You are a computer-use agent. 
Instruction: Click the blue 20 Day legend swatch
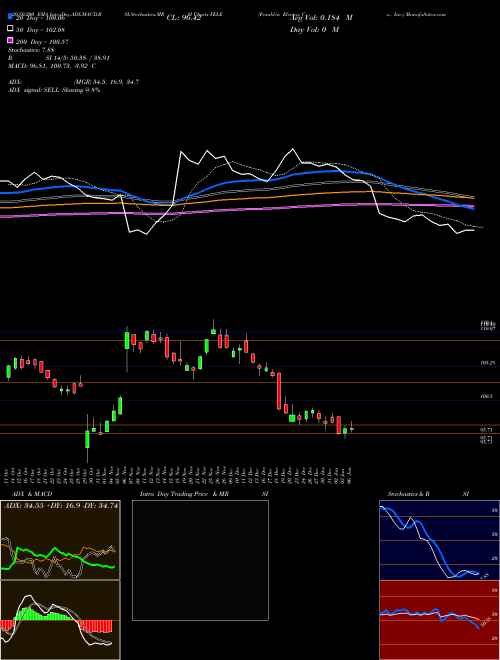pos(10,17)
